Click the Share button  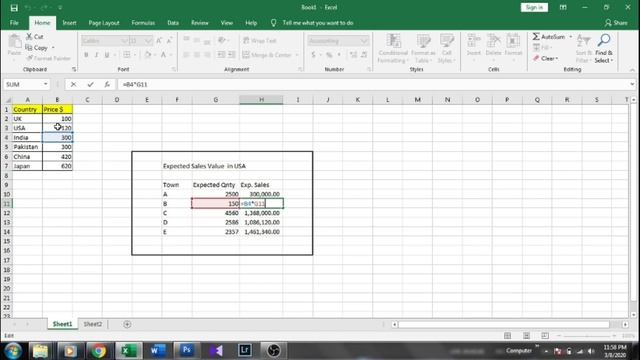tap(616, 23)
